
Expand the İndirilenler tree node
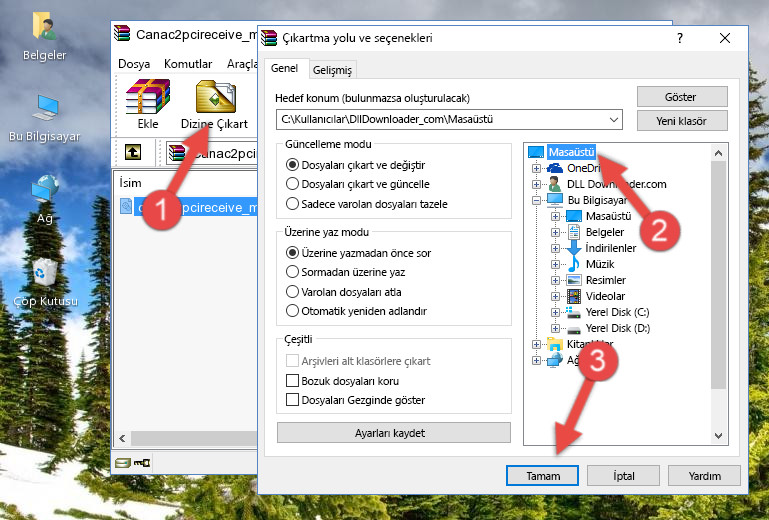tap(555, 248)
